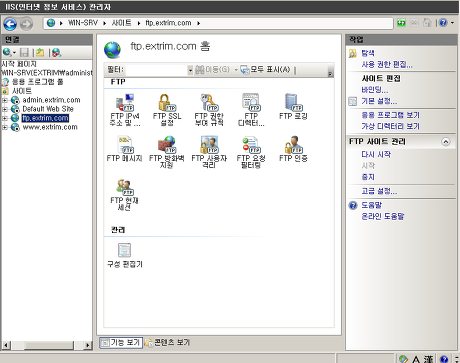Click the WIN-SRV breadcrumb segment
The image size is (460, 363).
[x=83, y=23]
